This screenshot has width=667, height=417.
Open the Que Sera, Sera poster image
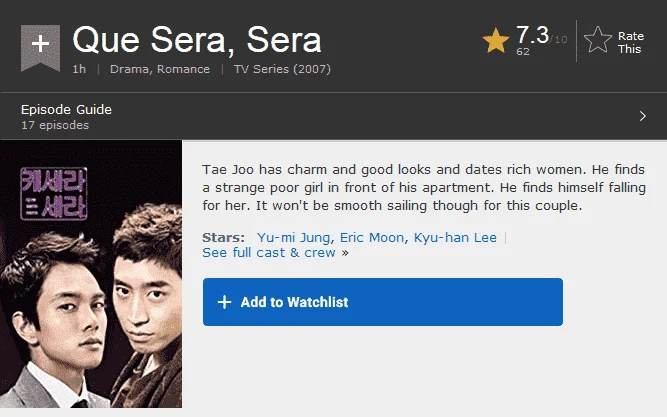coord(91,274)
